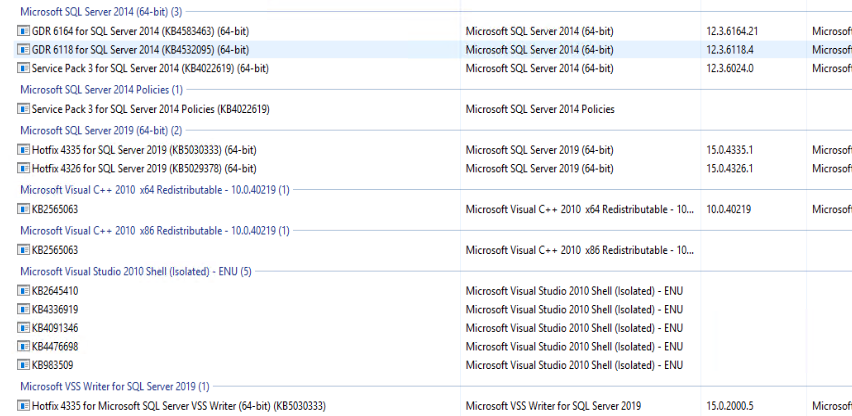Collapse Microsoft VSS Writer for SQL Server 2019 group
852x416 pixels.
pyautogui.click(x=115, y=387)
